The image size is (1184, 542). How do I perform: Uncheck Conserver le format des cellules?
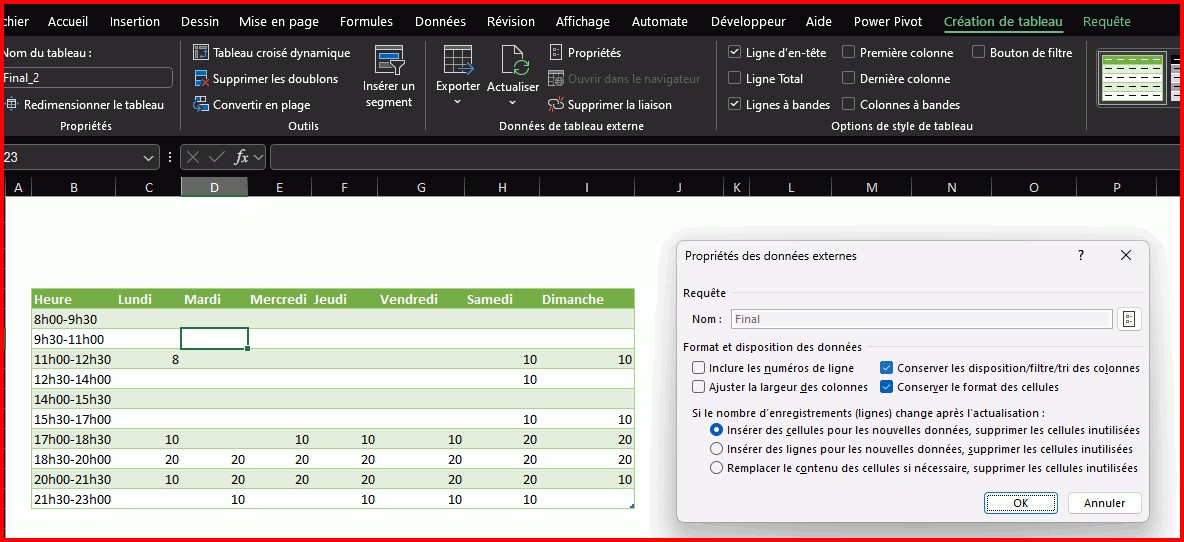coord(887,387)
